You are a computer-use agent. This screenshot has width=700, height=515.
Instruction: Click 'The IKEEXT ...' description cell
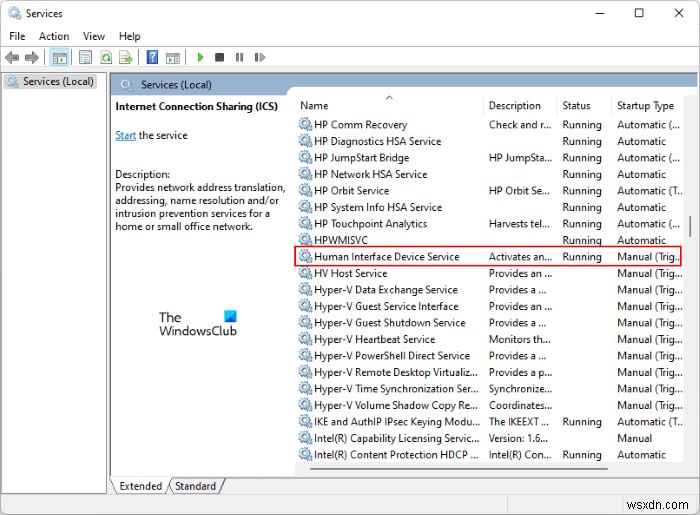point(519,422)
